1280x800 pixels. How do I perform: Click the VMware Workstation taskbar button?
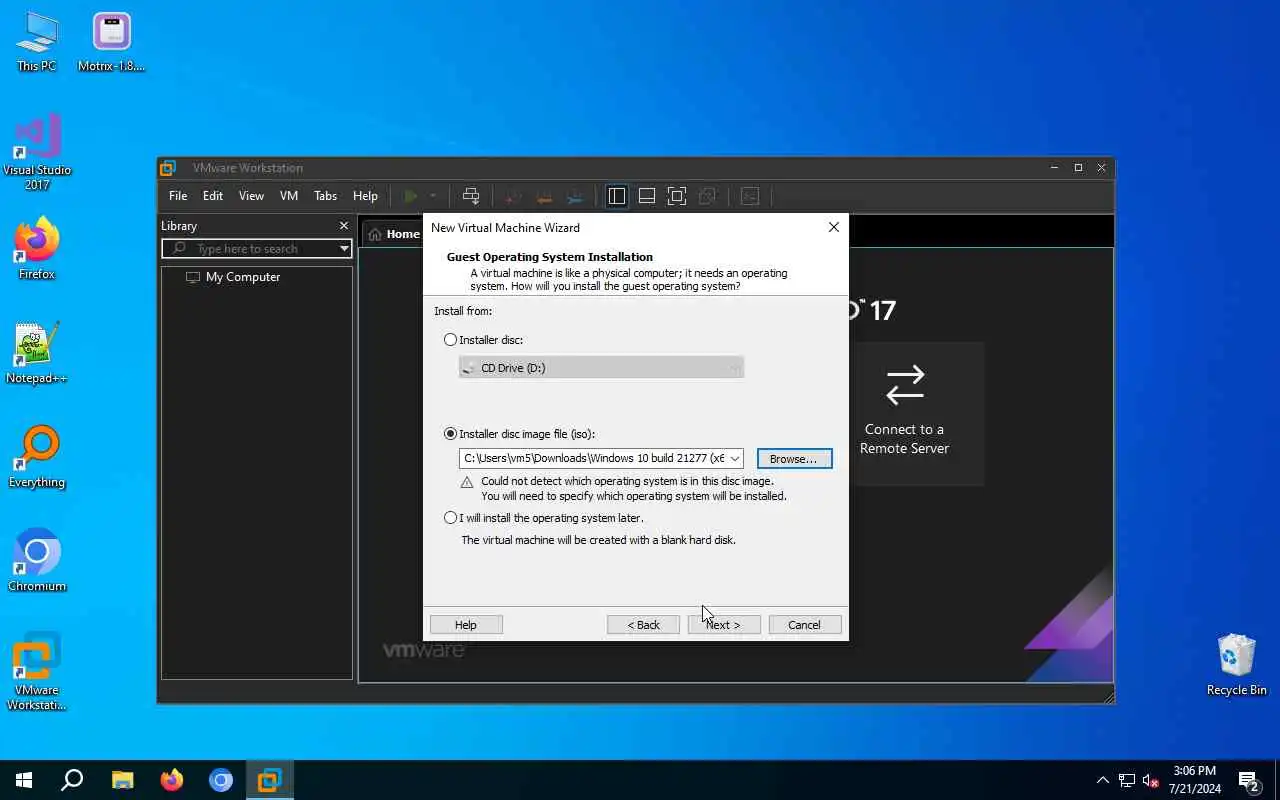[270, 780]
